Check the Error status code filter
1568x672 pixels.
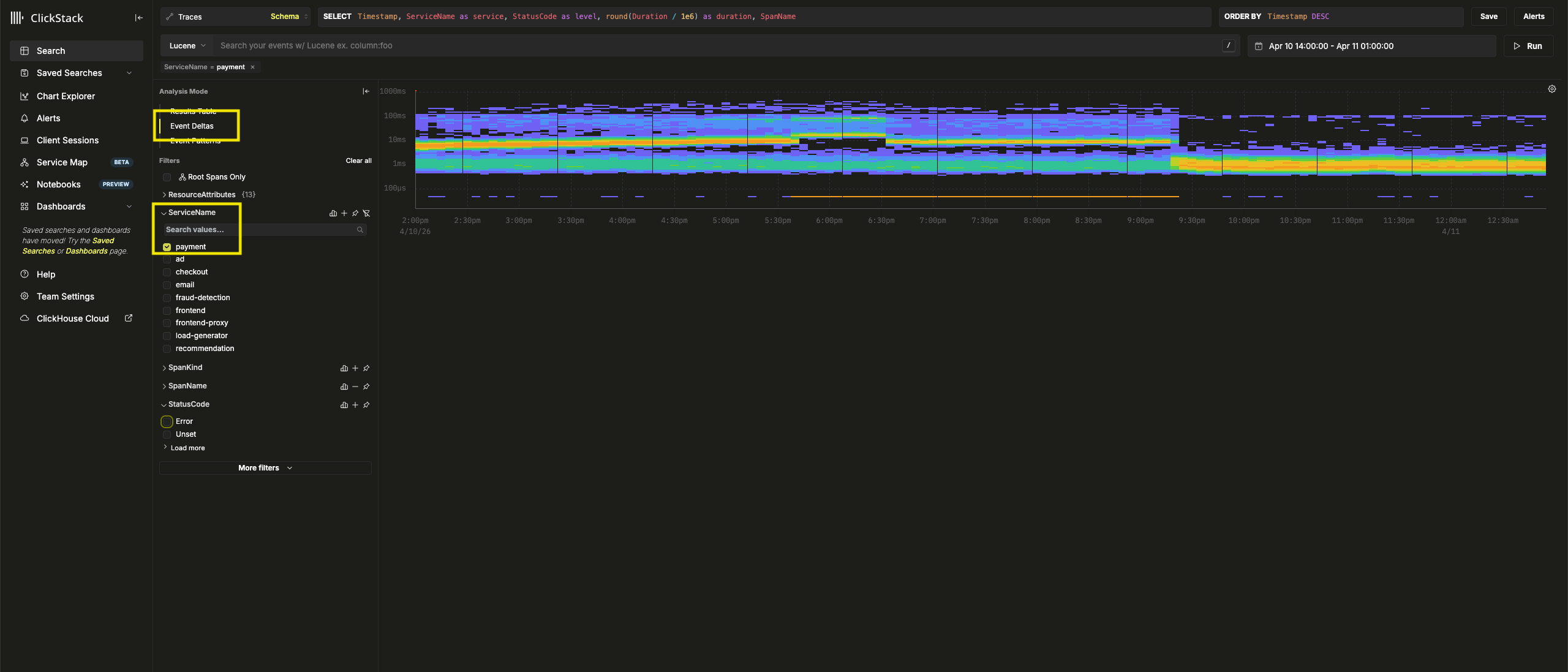click(167, 421)
